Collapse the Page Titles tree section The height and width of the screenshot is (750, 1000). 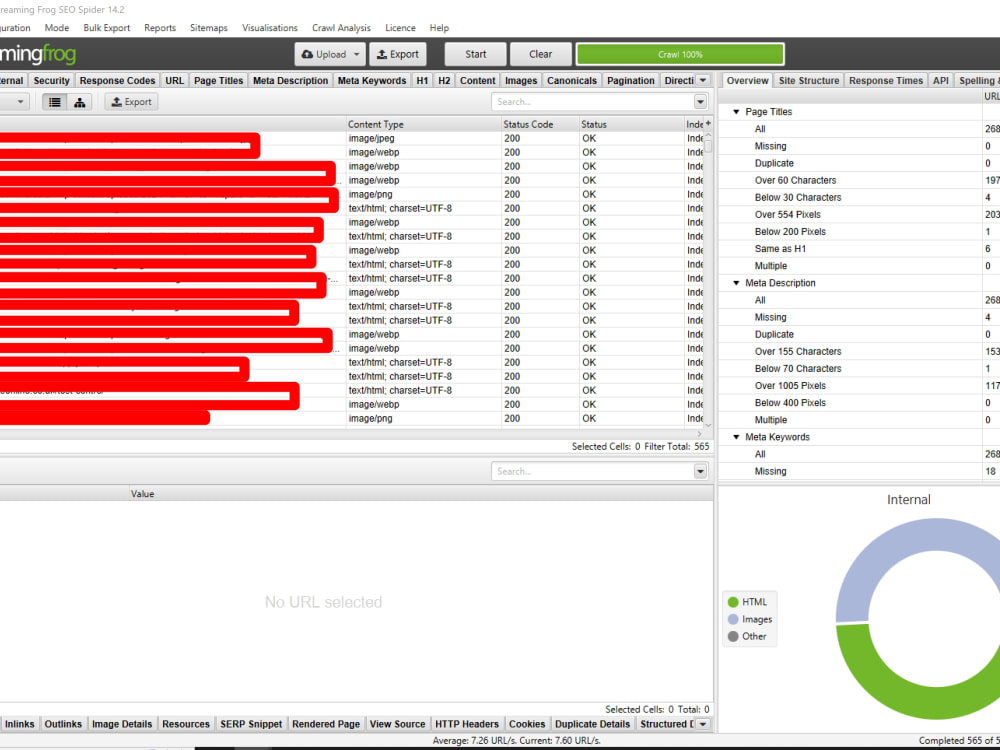(737, 112)
